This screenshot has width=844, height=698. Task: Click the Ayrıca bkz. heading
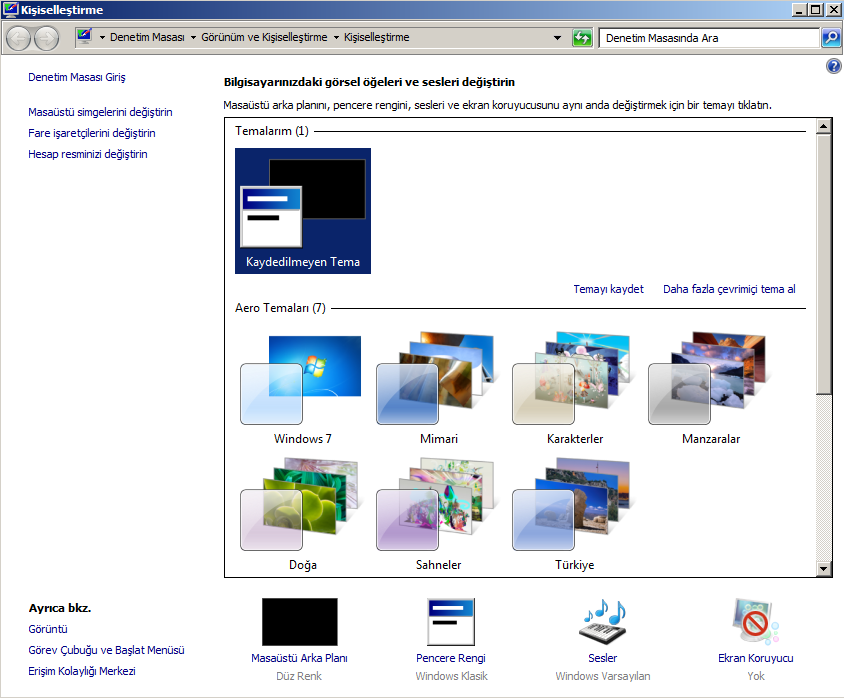pyautogui.click(x=60, y=608)
